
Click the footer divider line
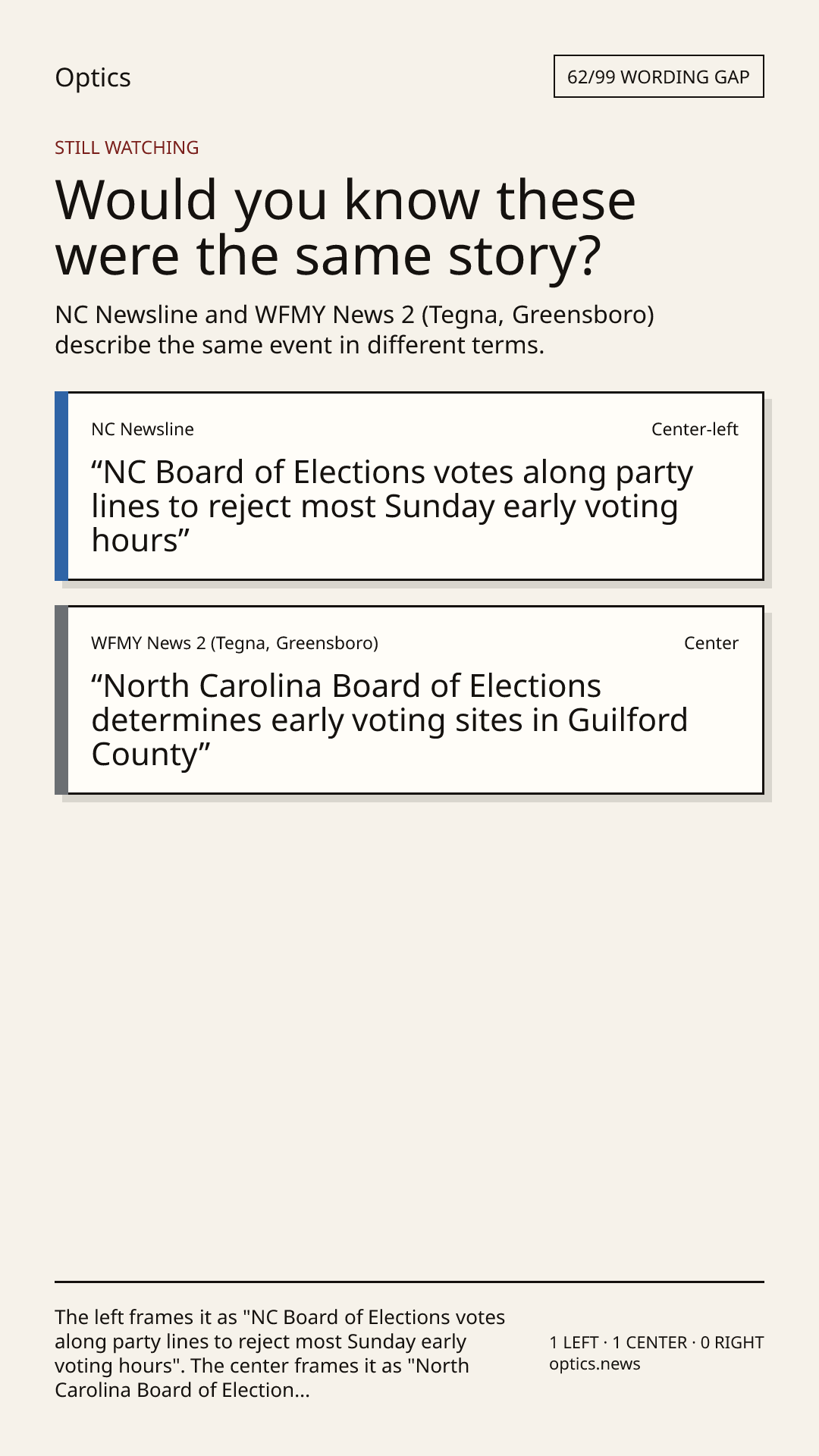409,1282
